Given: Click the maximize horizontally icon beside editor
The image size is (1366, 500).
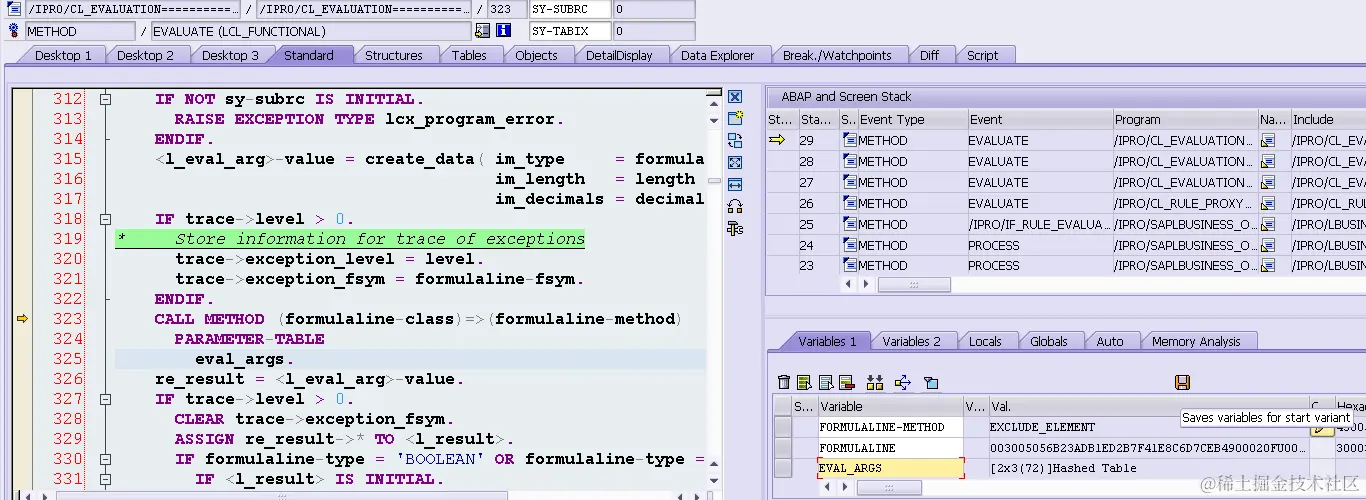Looking at the screenshot, I should (735, 184).
